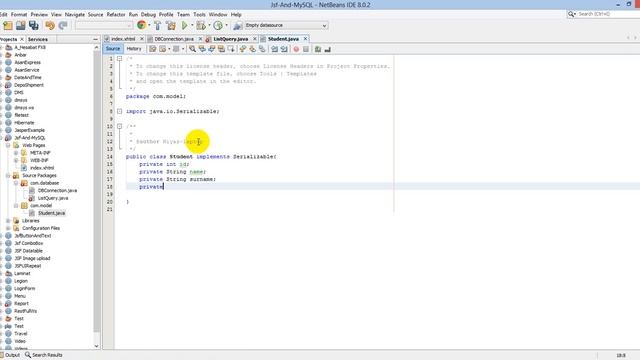Click the Clean and Build icon

pyautogui.click(x=171, y=25)
